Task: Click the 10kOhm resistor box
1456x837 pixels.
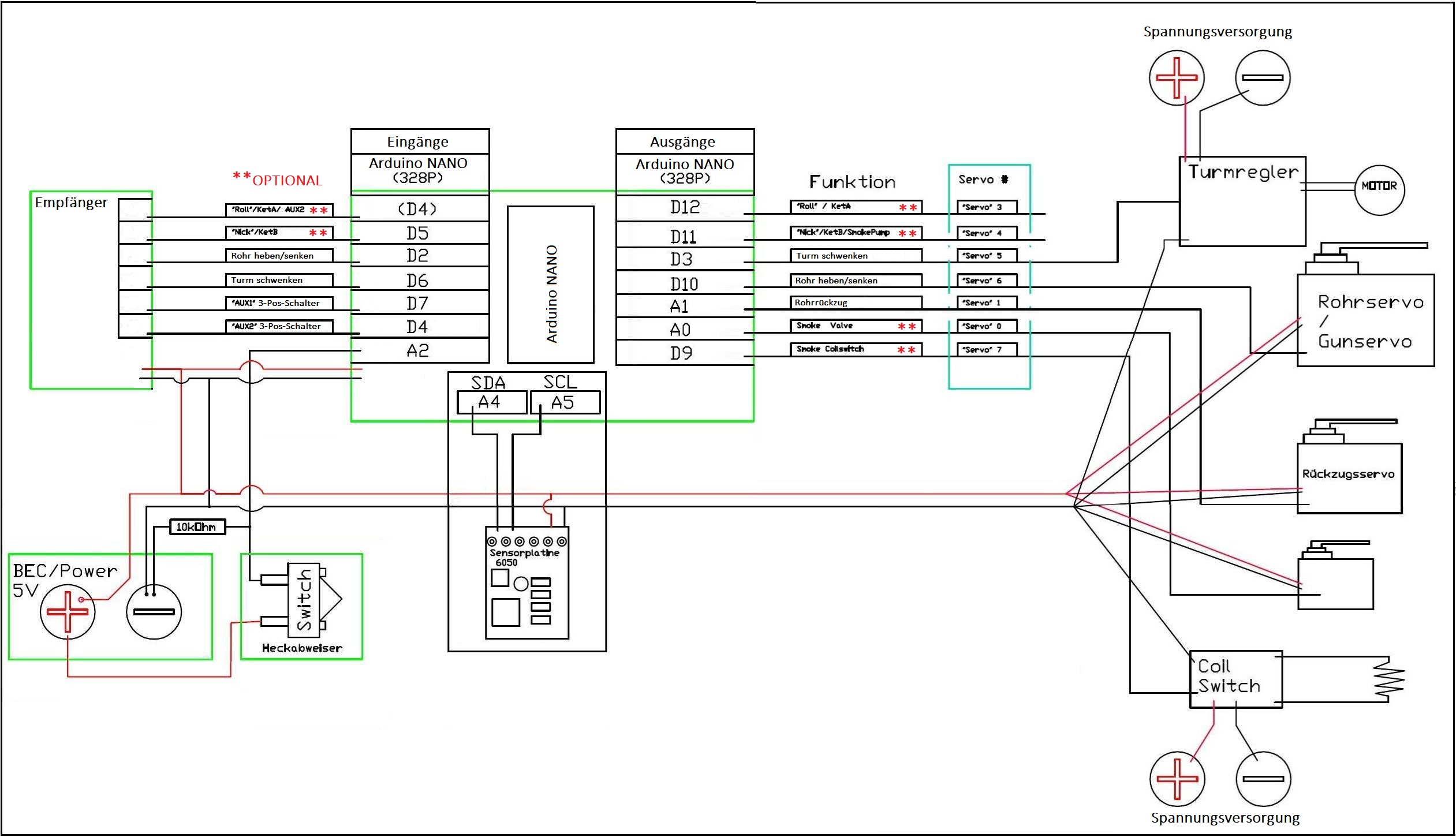Action: pyautogui.click(x=197, y=527)
